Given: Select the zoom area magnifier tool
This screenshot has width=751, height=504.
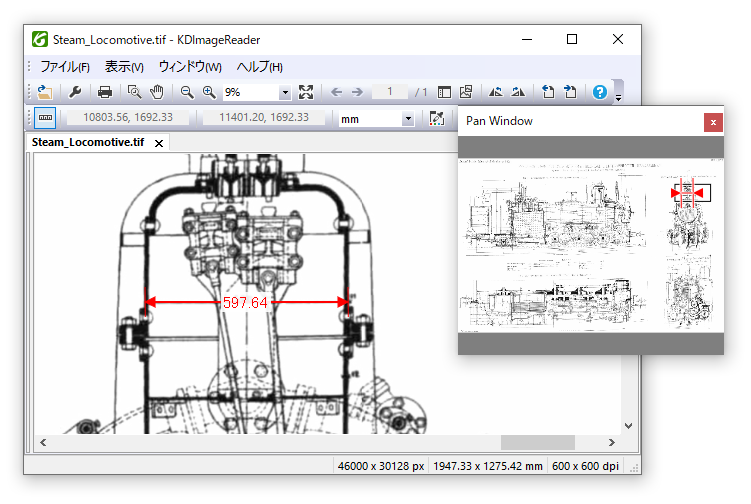Looking at the screenshot, I should tap(135, 92).
